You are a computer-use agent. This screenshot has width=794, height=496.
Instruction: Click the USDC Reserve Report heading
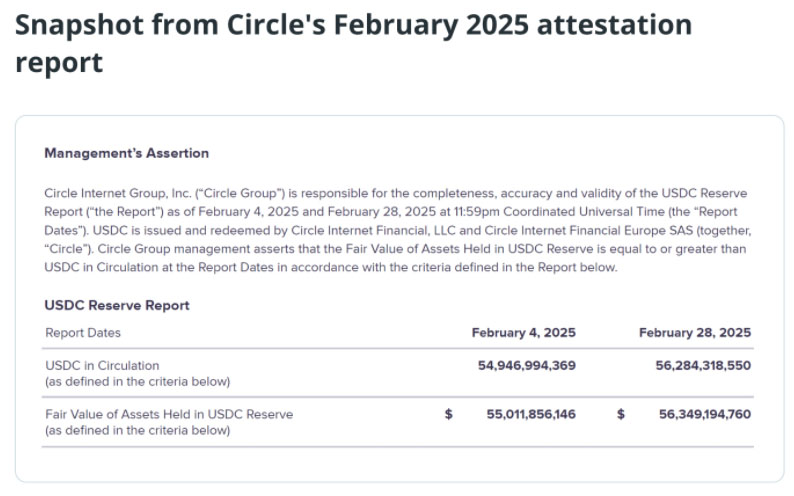pos(117,305)
